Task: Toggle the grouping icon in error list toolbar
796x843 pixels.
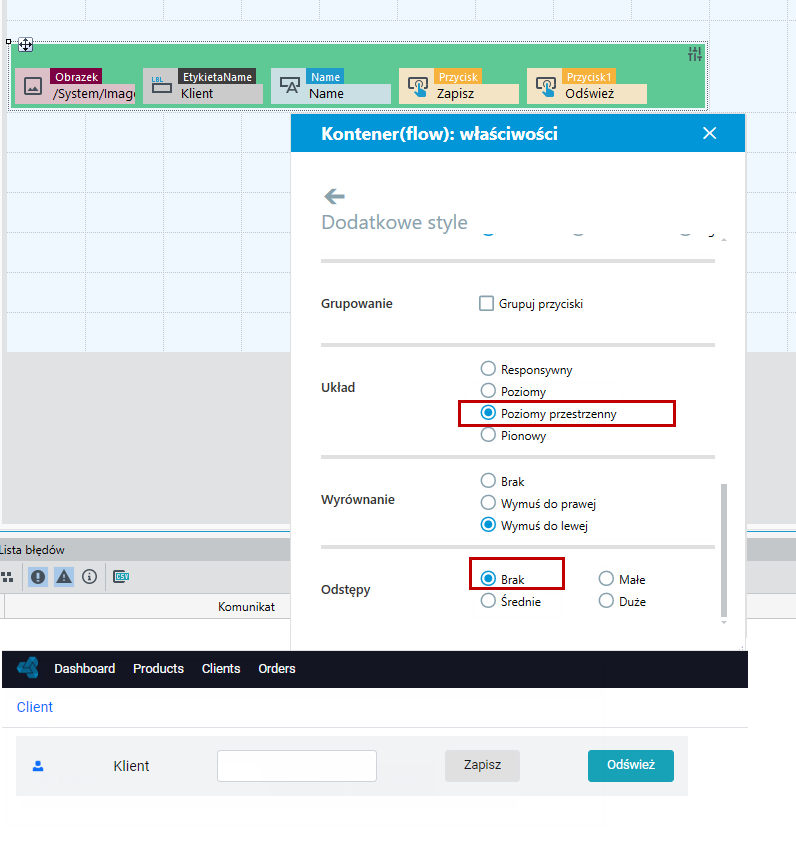Action: [8, 577]
